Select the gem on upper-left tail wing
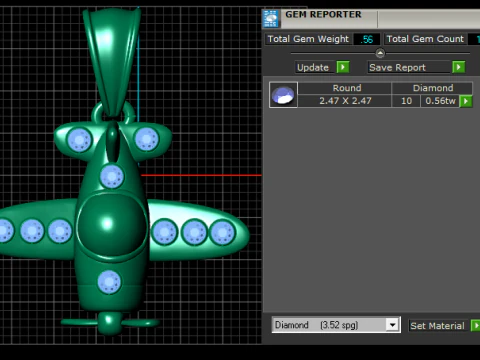 pos(79,140)
